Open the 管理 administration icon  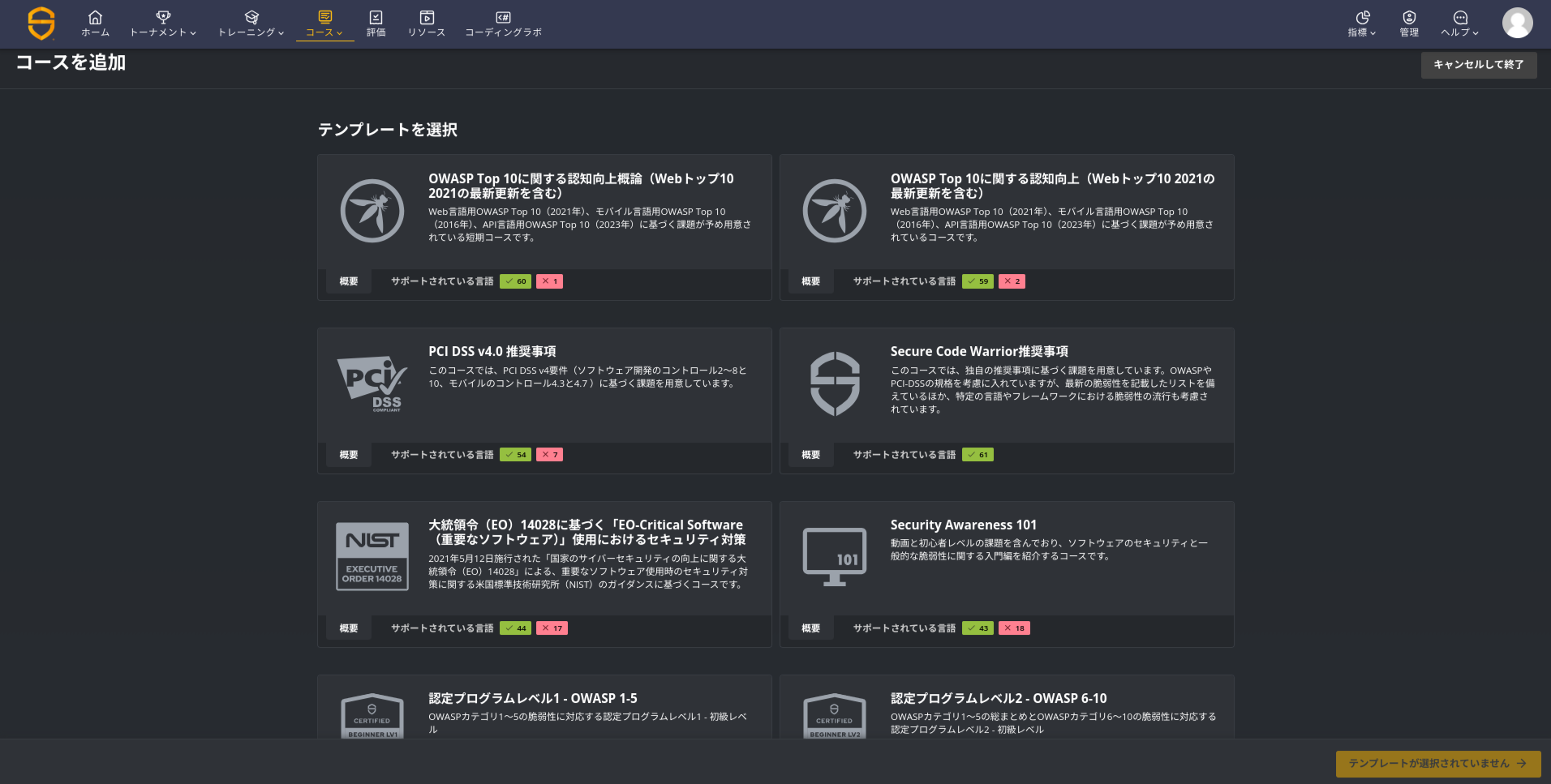tap(1409, 17)
